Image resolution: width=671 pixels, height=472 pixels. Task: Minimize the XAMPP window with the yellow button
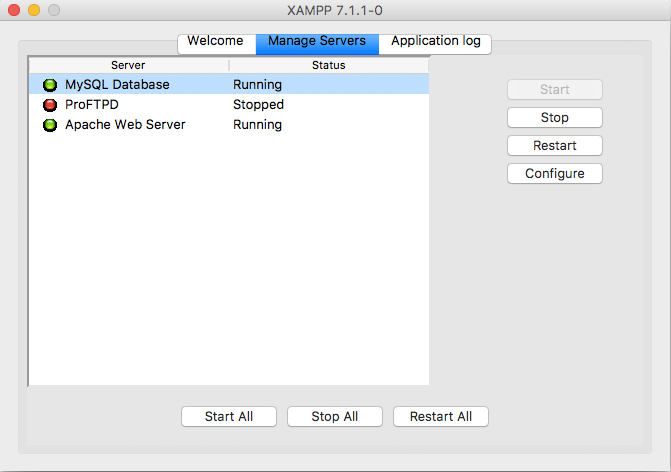(34, 10)
